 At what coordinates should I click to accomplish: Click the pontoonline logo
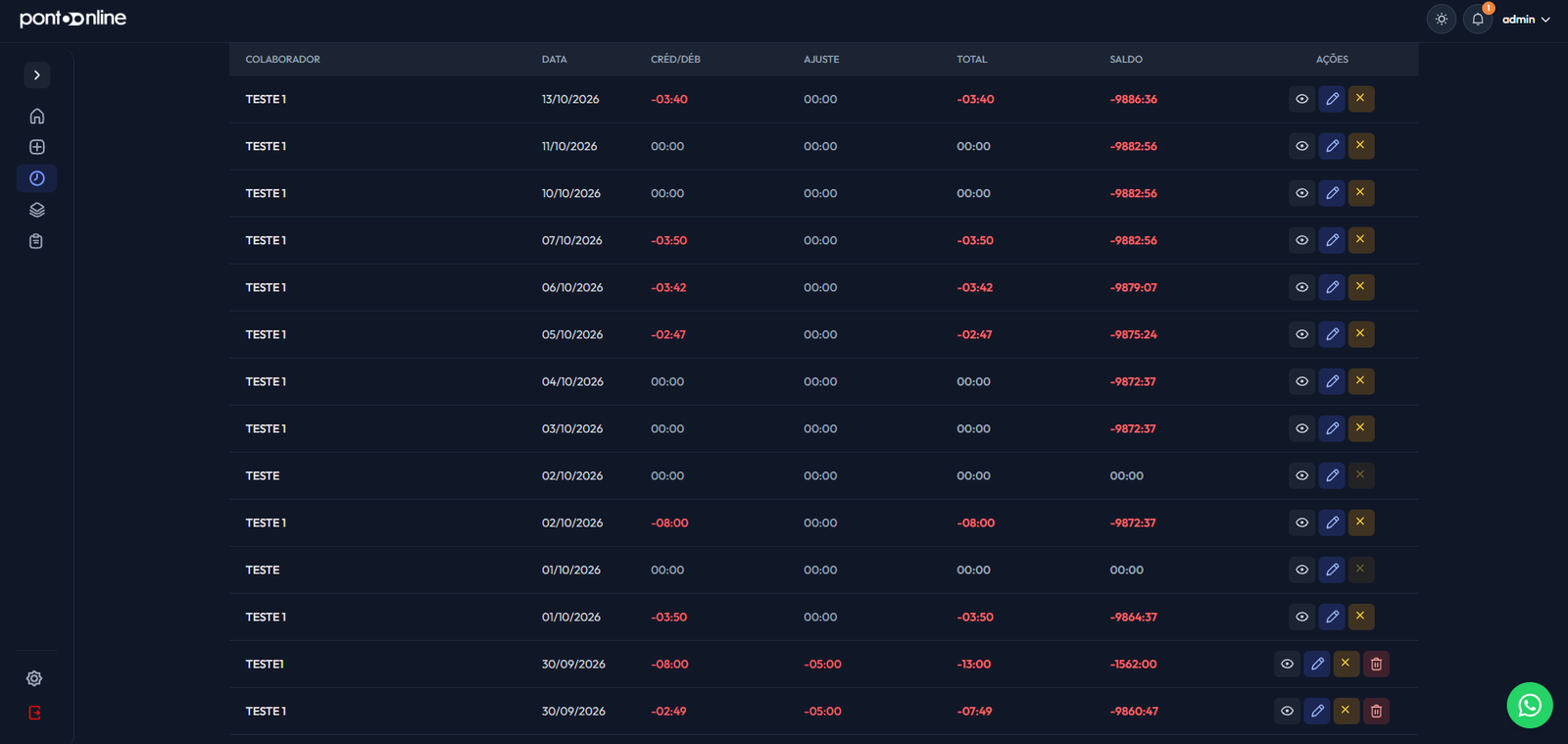pyautogui.click(x=73, y=19)
